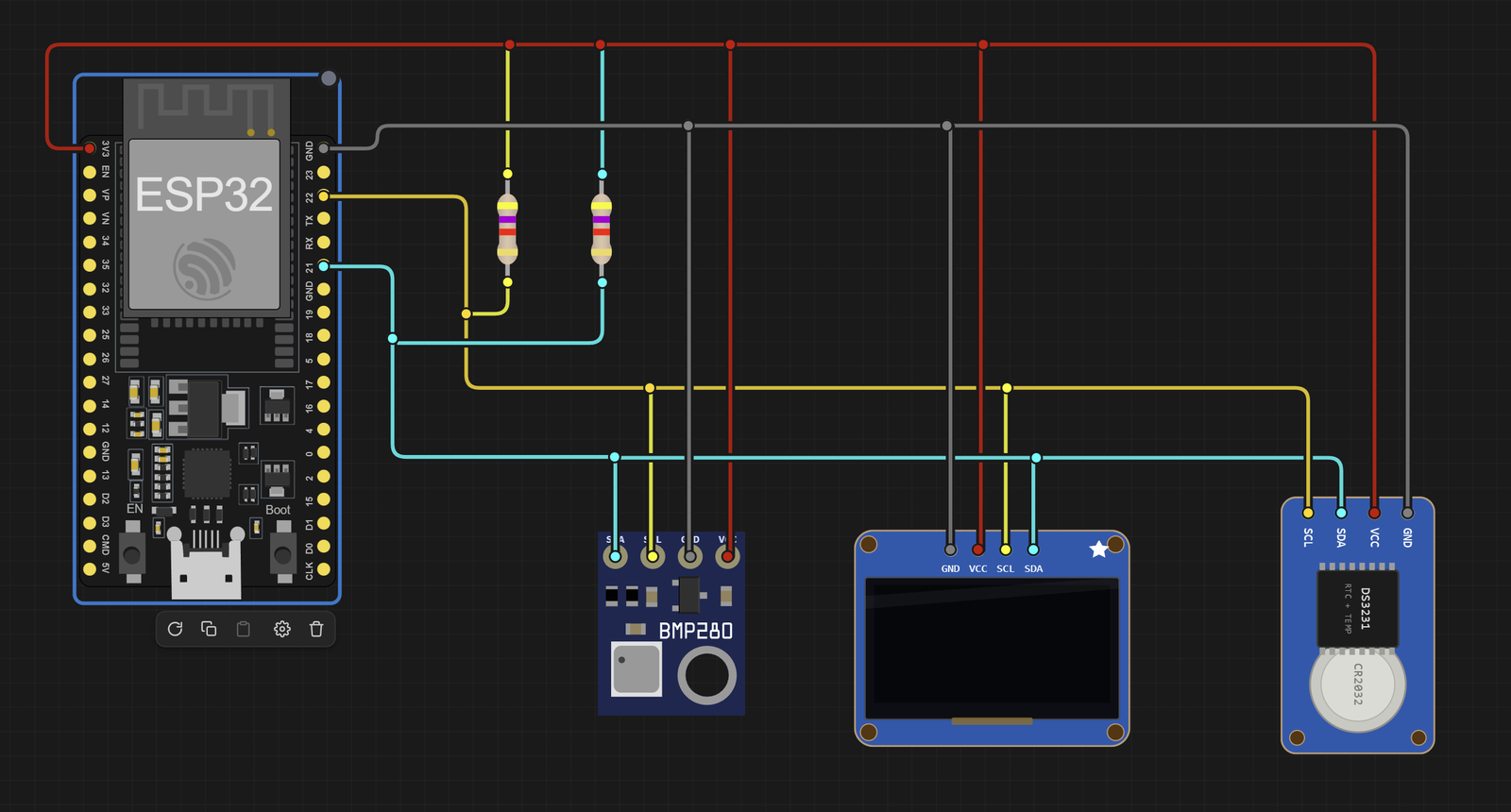Viewport: 1511px width, 812px height.
Task: Click the ESP32 RX pin
Action: 324,242
